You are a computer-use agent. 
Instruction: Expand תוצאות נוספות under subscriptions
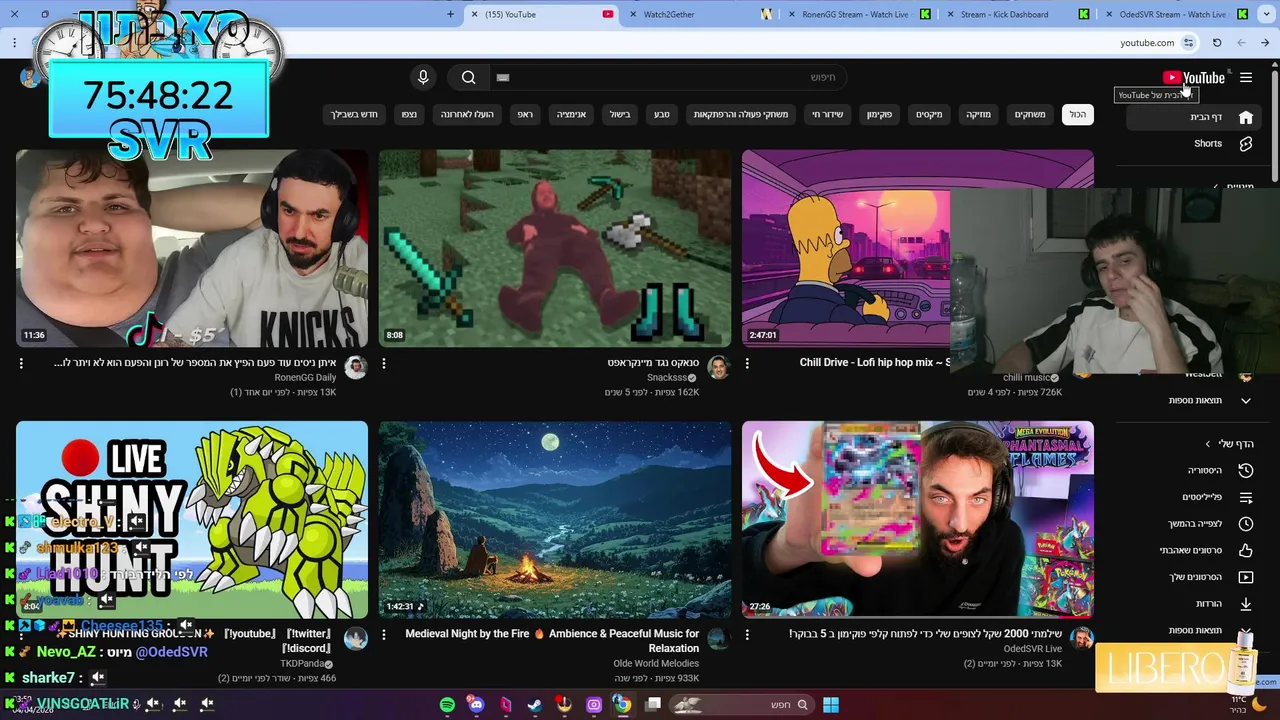[1196, 400]
